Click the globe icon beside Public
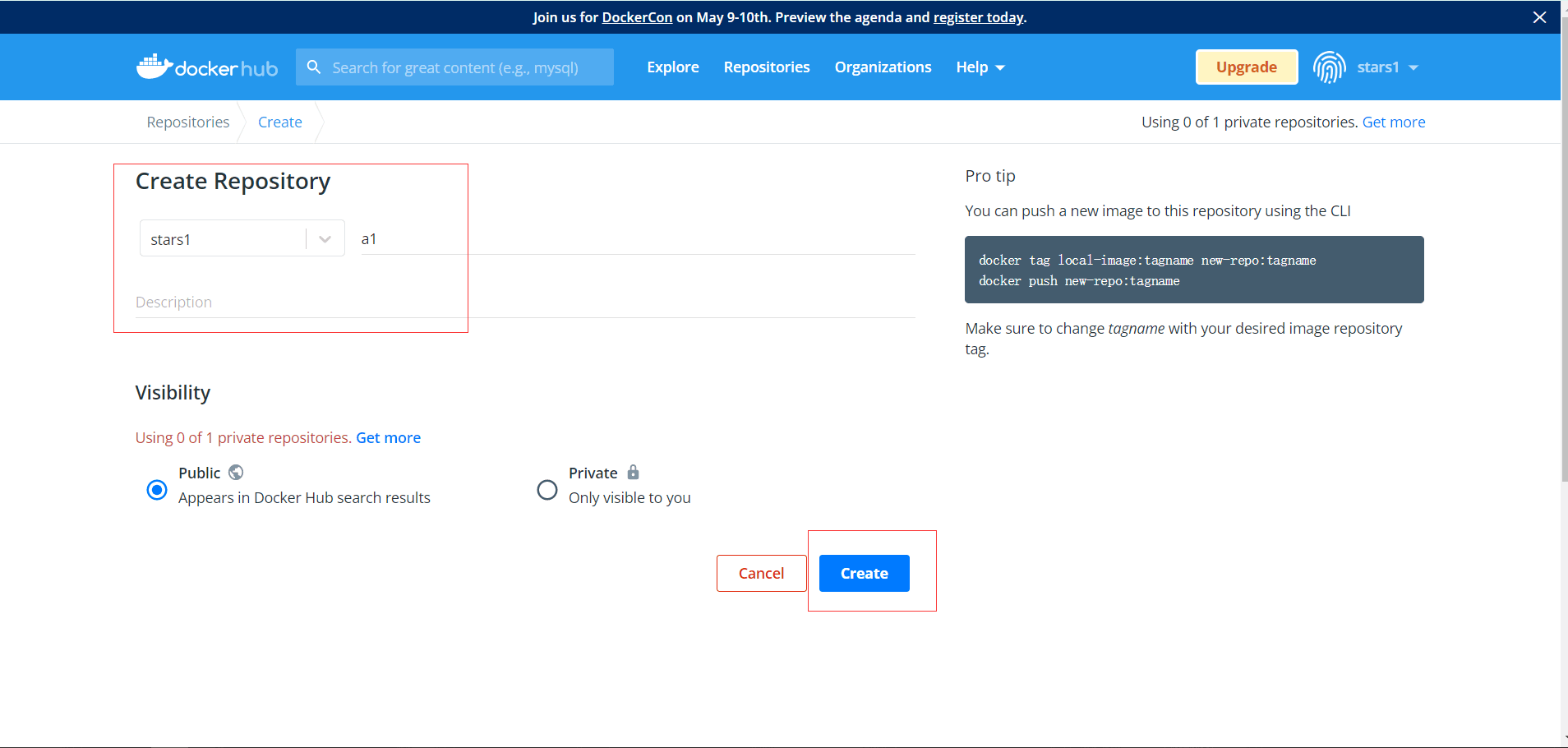The image size is (1568, 748). click(x=236, y=473)
